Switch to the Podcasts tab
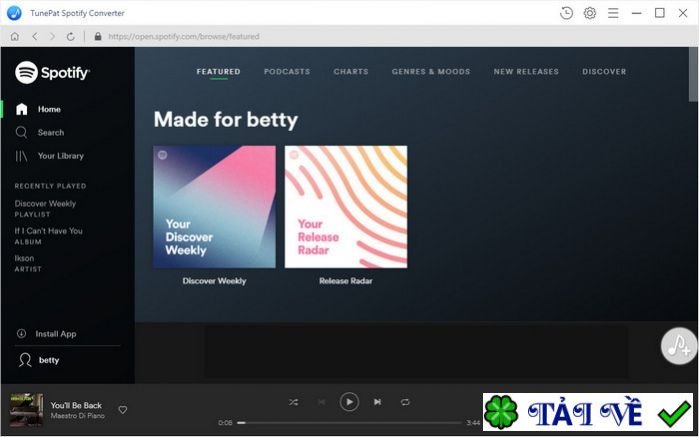The height and width of the screenshot is (437, 699). (x=287, y=71)
